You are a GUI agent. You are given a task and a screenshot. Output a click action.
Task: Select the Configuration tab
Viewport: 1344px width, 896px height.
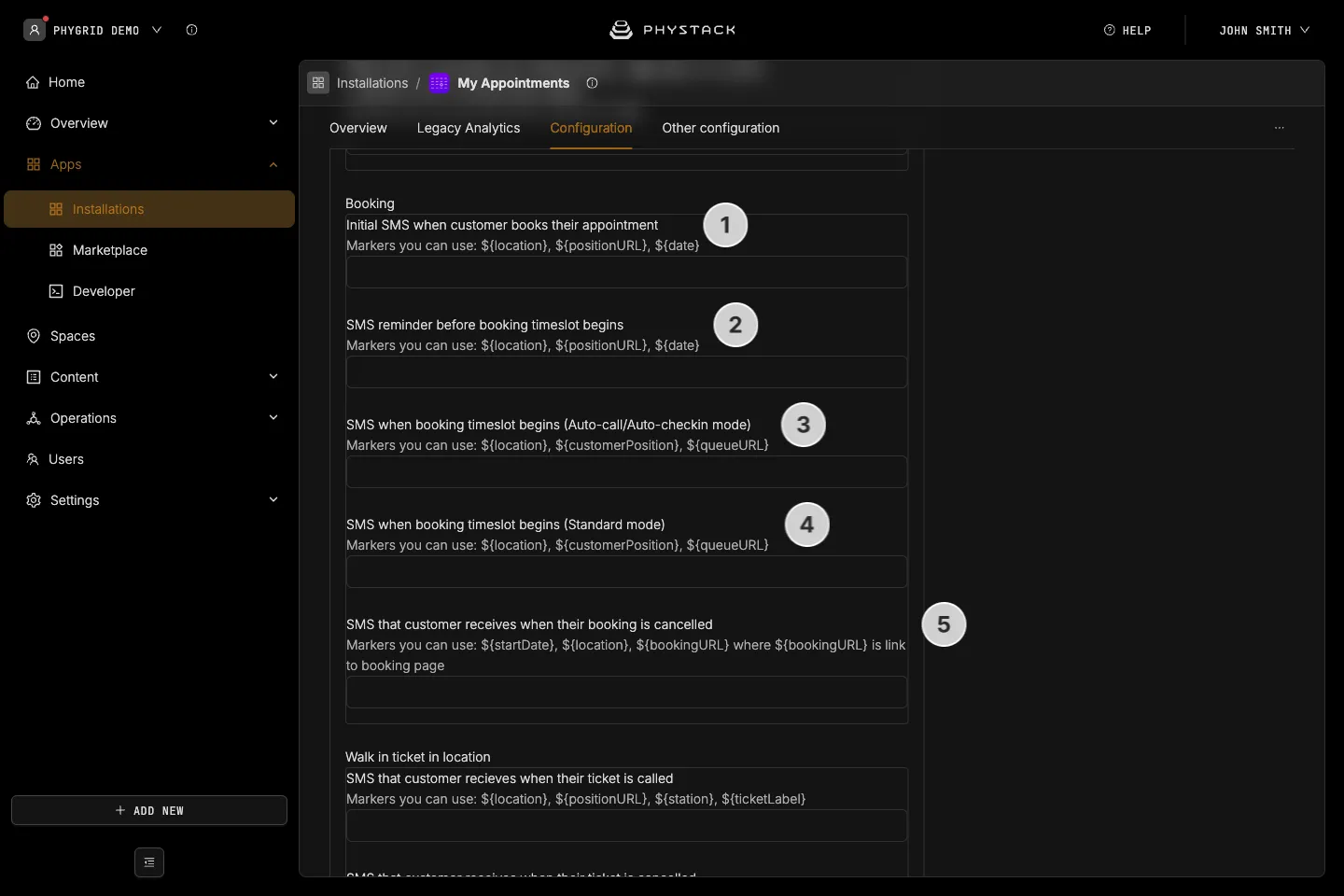point(591,128)
